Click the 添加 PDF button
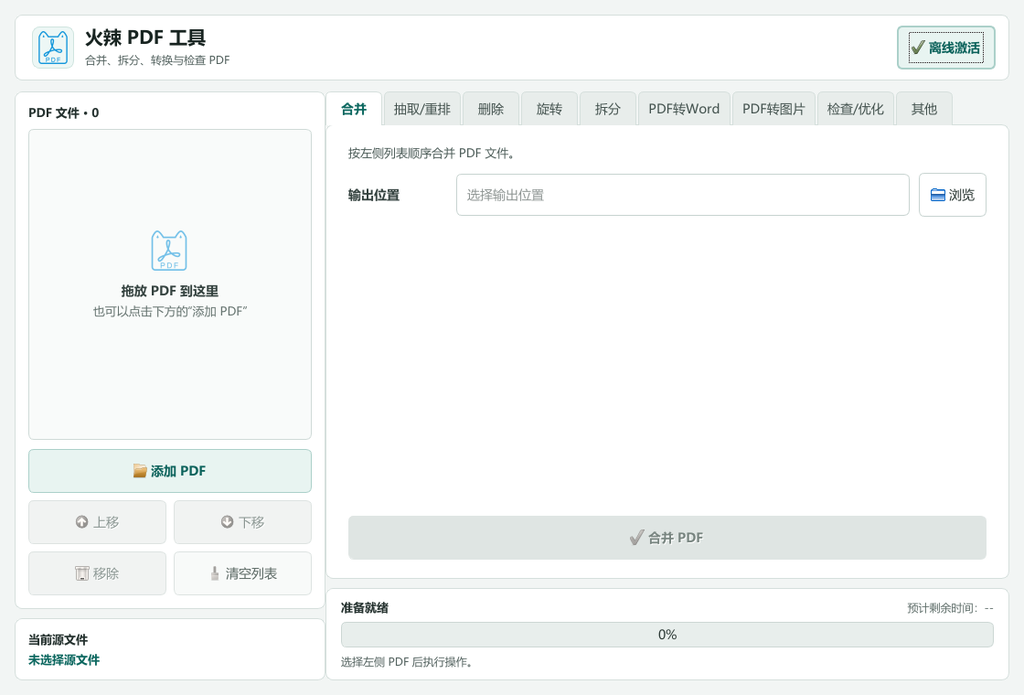Viewport: 1024px width, 695px height. click(170, 471)
